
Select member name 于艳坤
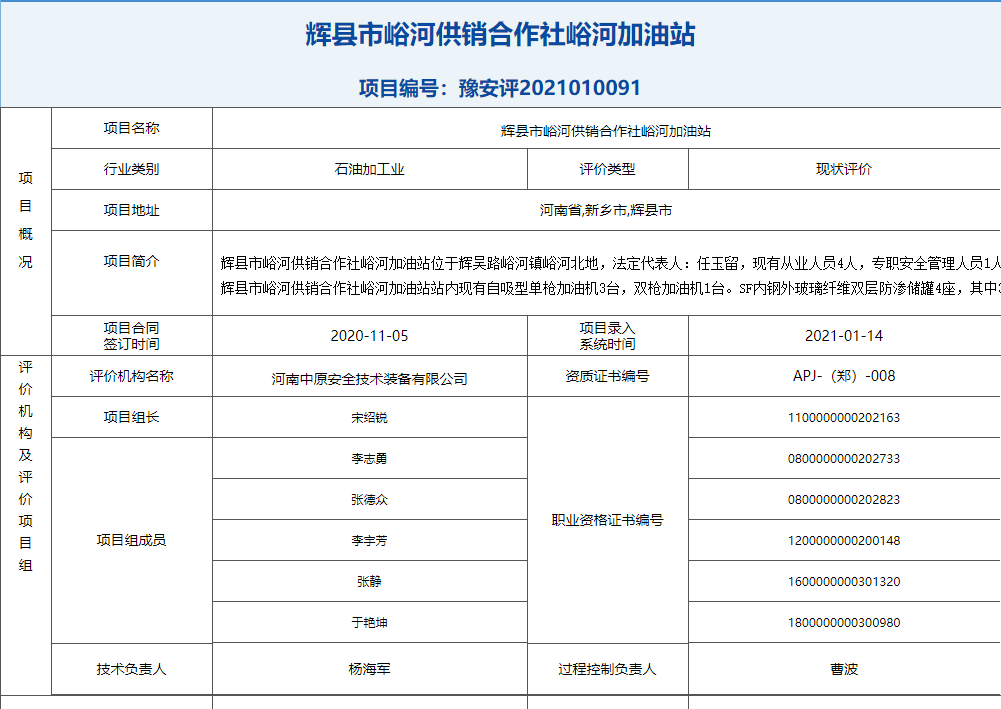pos(370,622)
